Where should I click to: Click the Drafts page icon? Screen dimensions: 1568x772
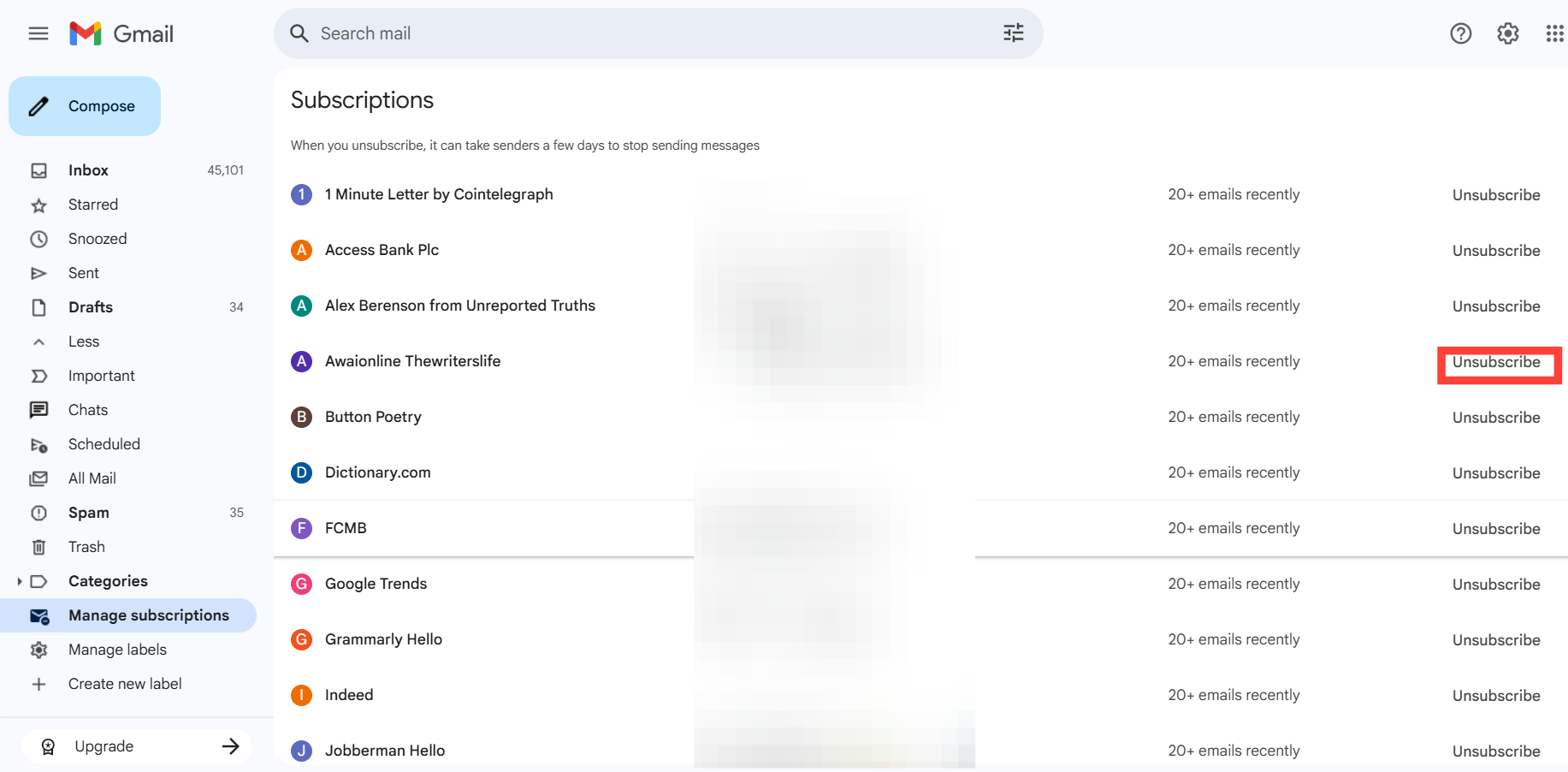38,307
